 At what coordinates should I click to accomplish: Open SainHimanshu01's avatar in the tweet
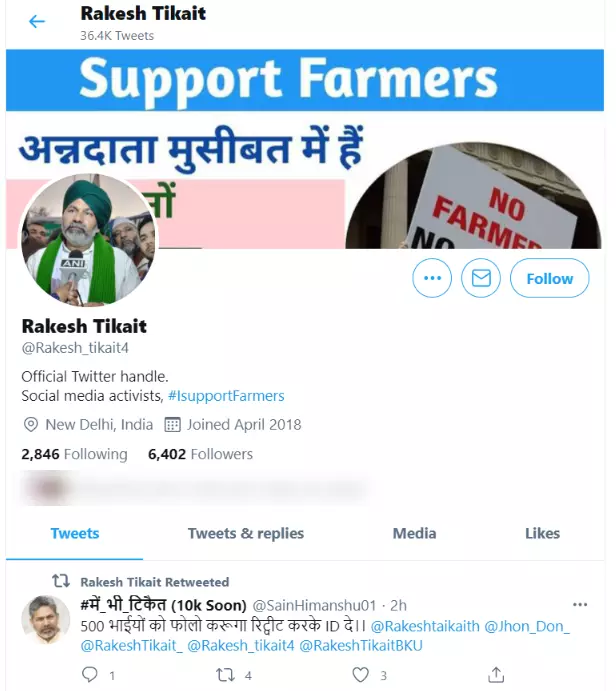46,620
